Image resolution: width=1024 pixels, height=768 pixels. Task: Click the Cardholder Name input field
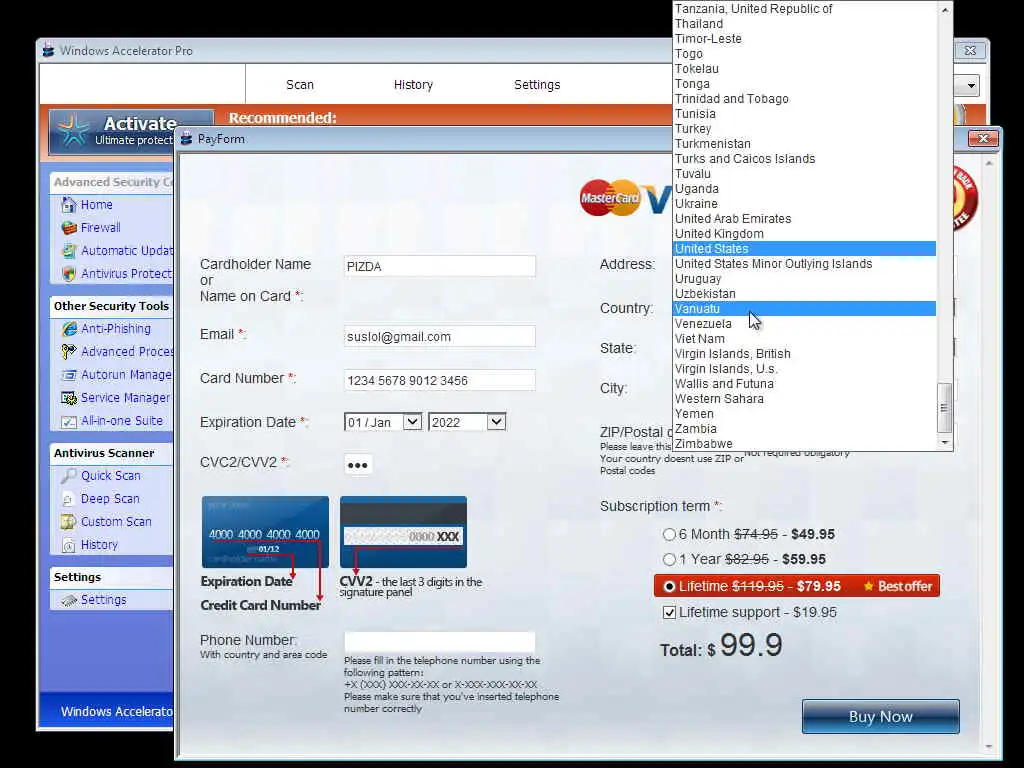440,266
